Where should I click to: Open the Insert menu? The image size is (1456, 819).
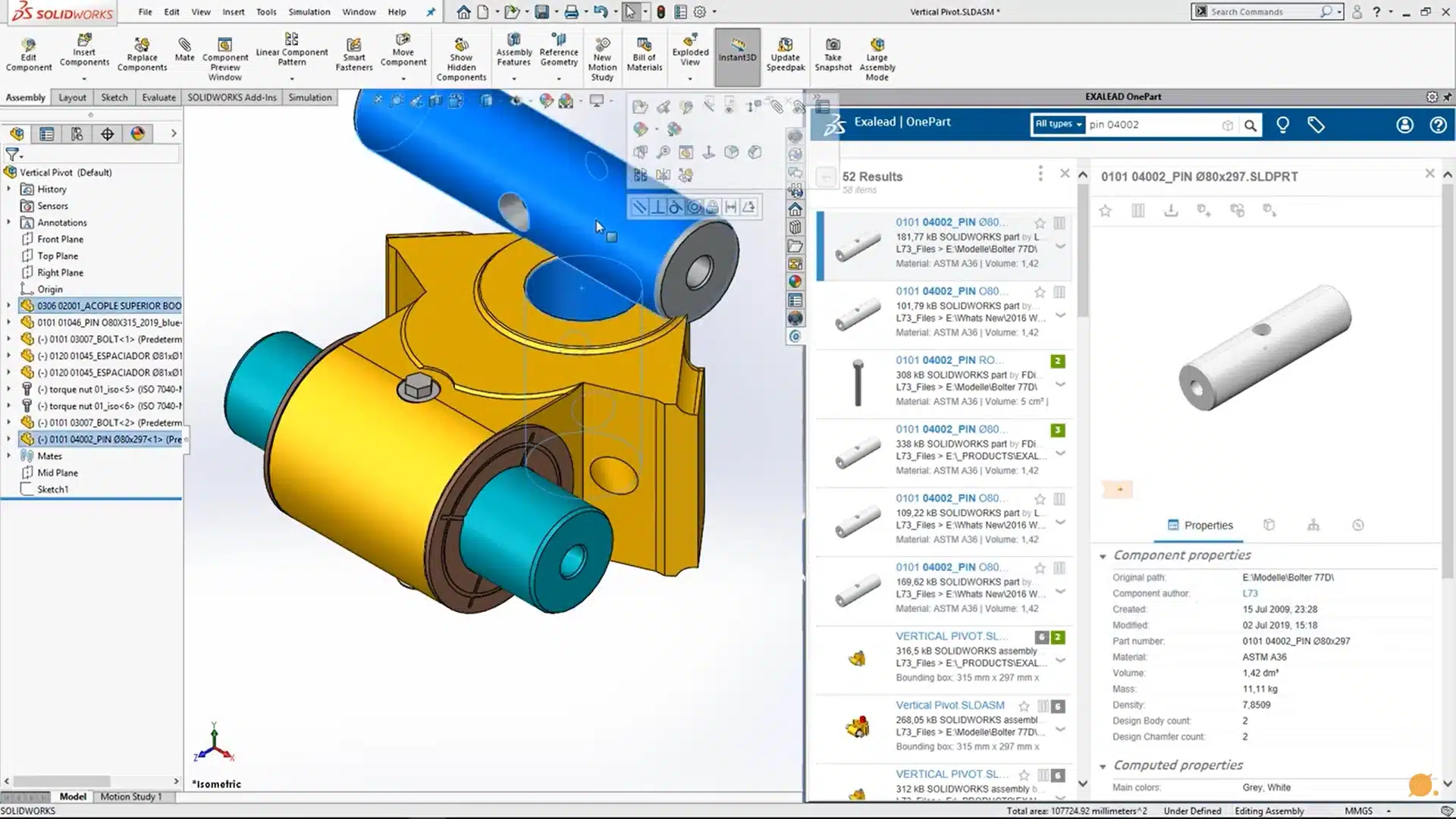coord(233,11)
